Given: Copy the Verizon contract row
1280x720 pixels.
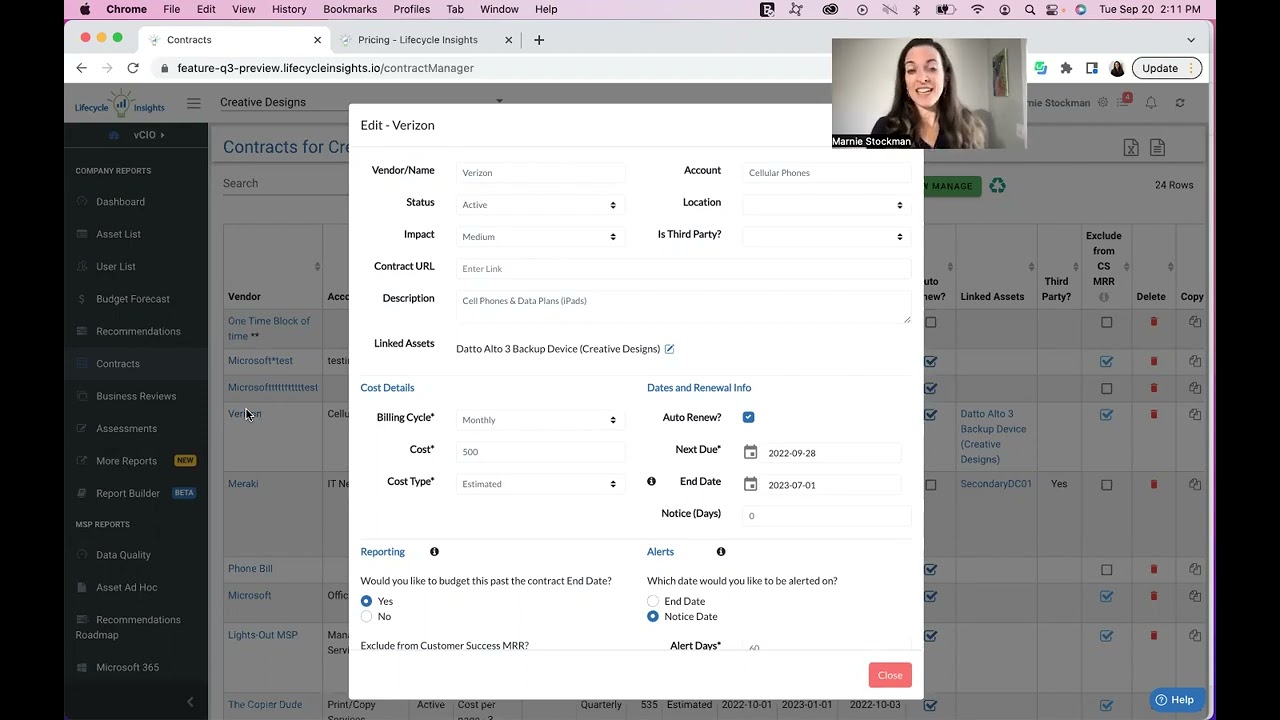Looking at the screenshot, I should (x=1195, y=414).
